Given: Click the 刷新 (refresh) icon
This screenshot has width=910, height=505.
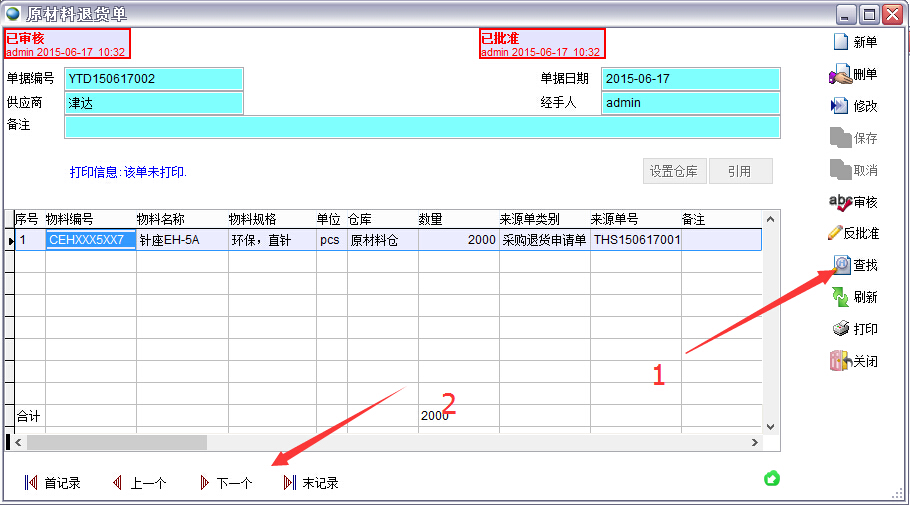Looking at the screenshot, I should [840, 297].
